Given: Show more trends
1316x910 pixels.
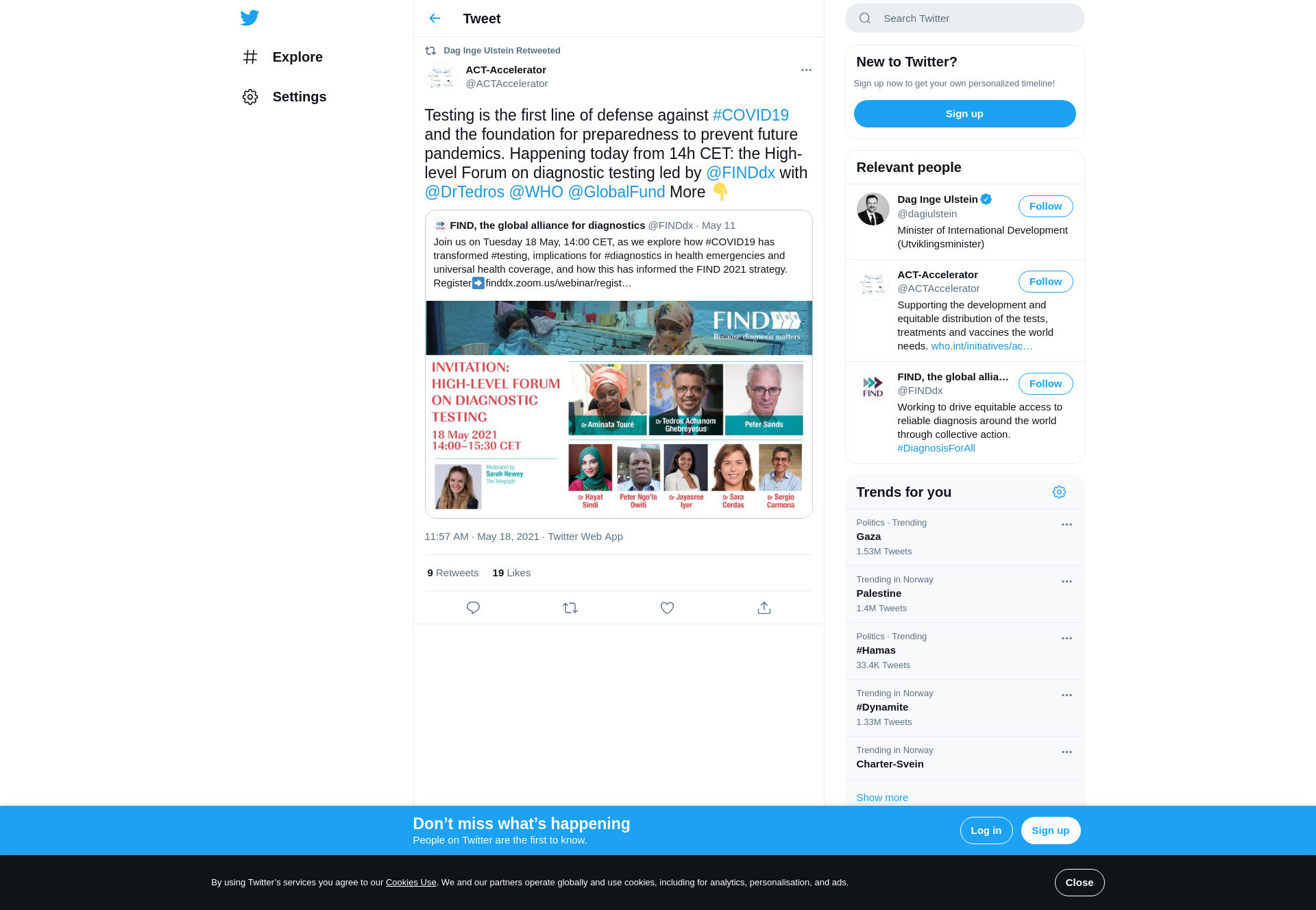Looking at the screenshot, I should (x=882, y=798).
